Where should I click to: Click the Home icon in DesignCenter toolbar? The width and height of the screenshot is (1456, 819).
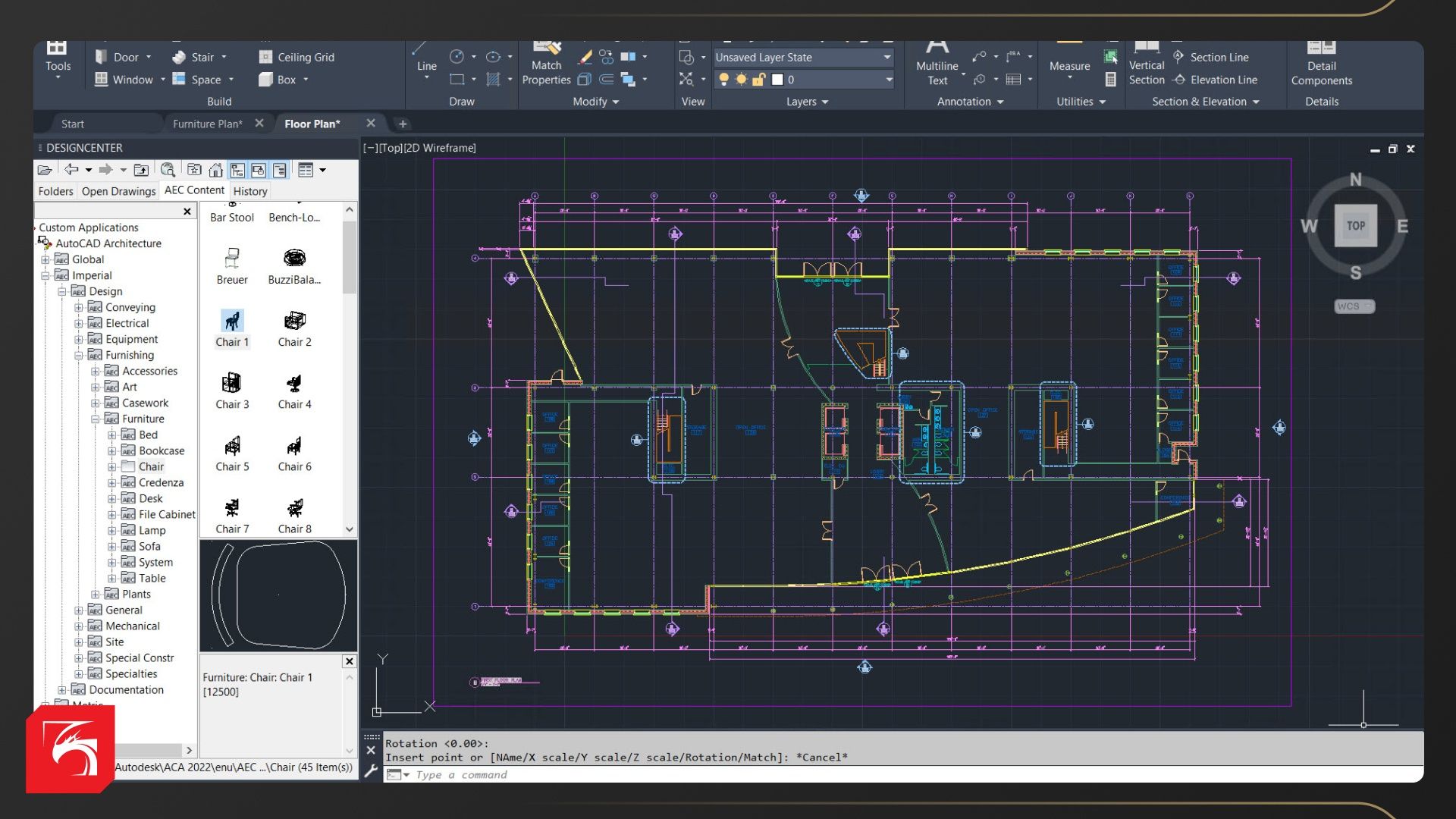[216, 170]
